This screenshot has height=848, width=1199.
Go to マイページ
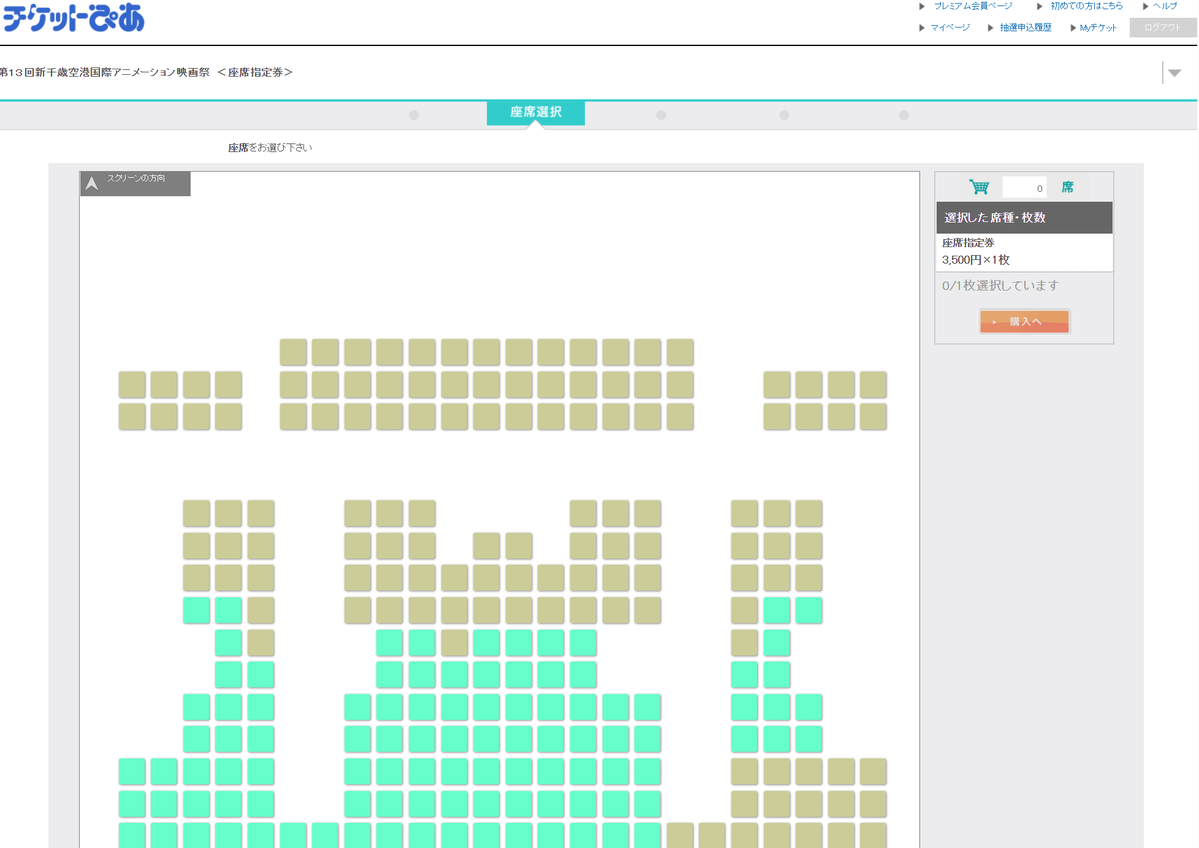[x=950, y=28]
